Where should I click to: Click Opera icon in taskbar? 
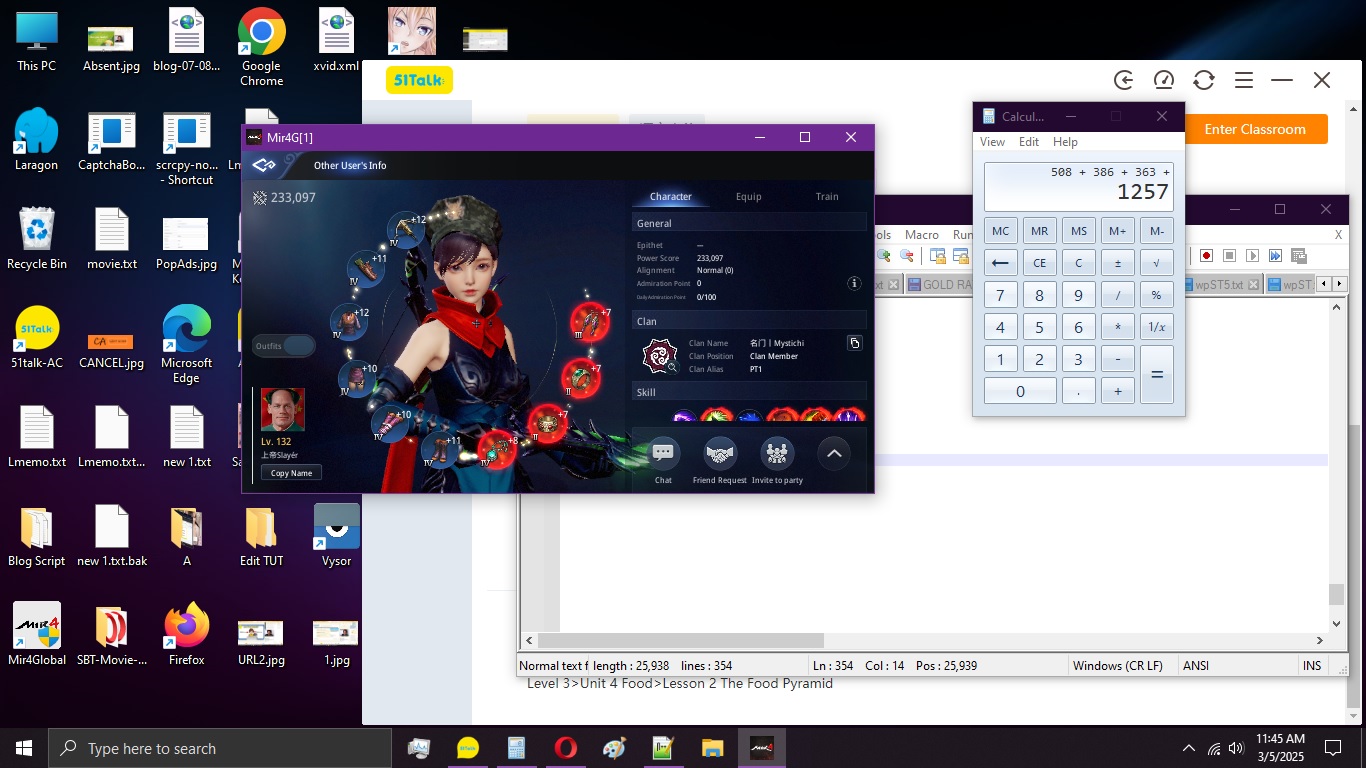[x=565, y=748]
